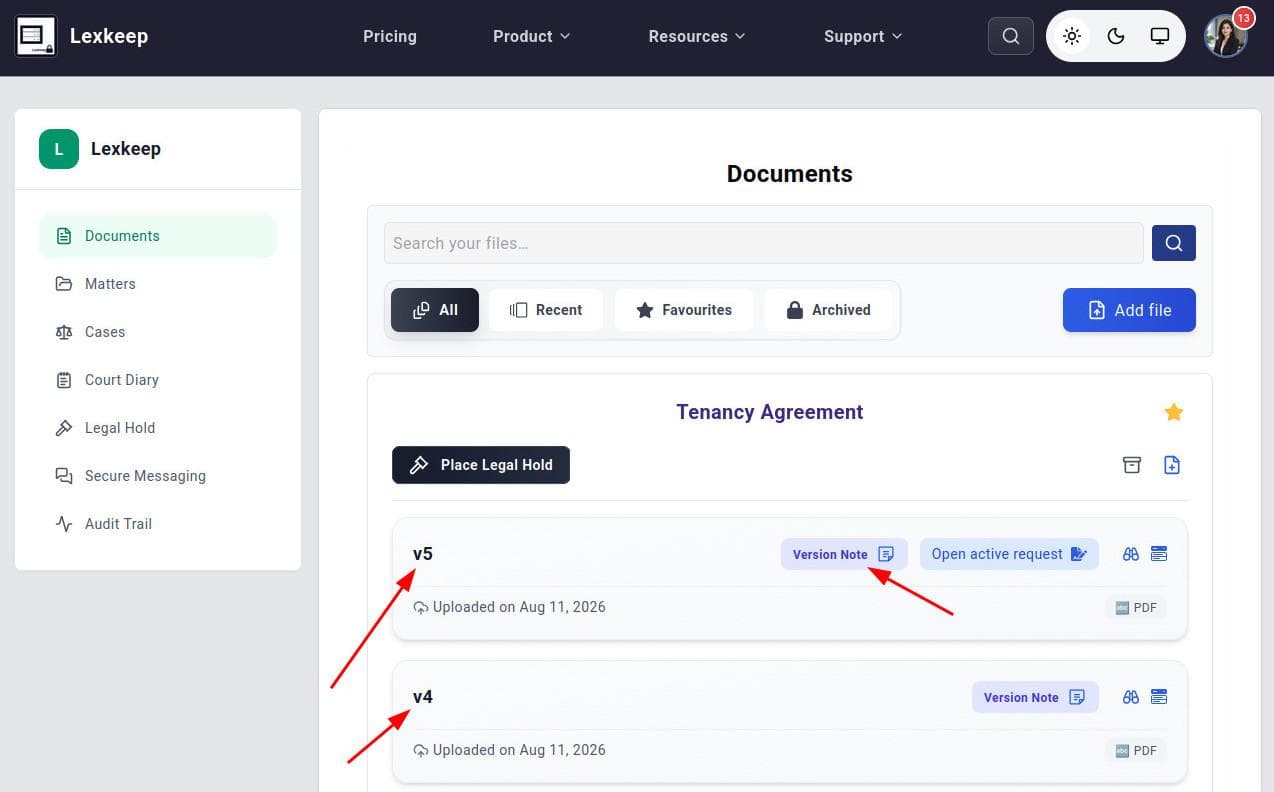Screen dimensions: 1274x792
Task: View the Audit Trail
Action: pyautogui.click(x=158, y=524)
